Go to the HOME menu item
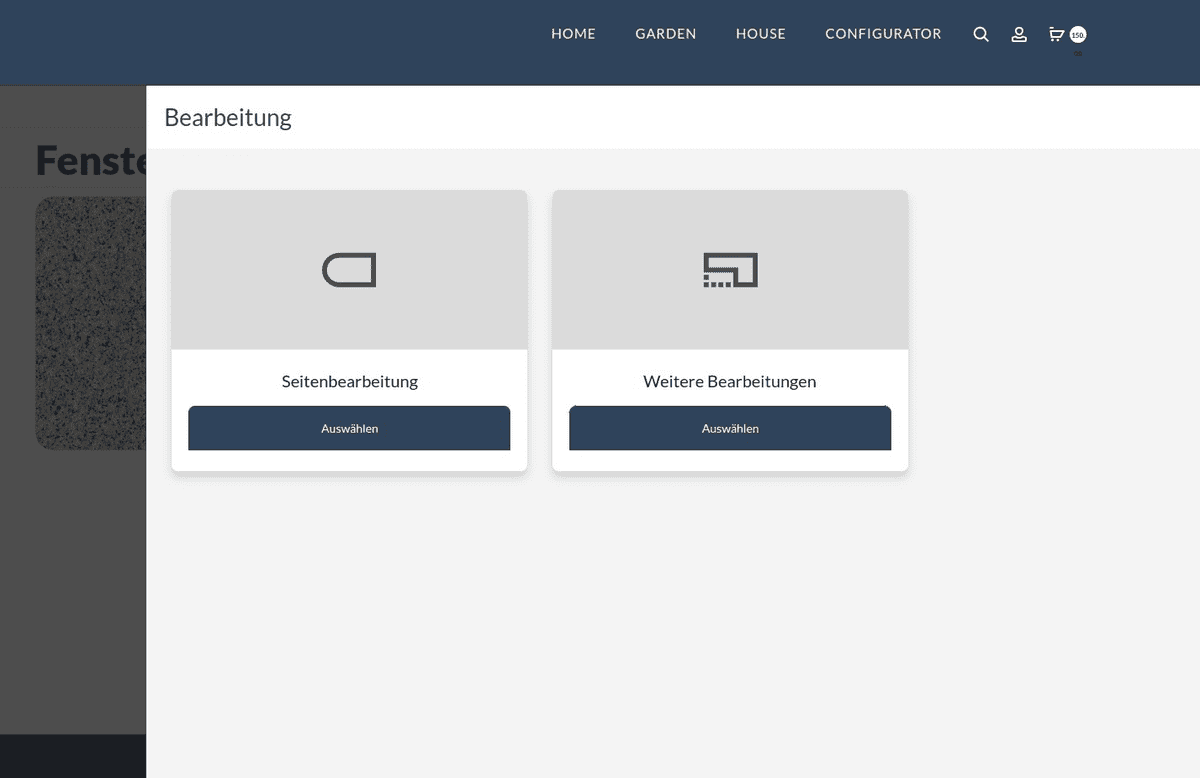This screenshot has width=1200, height=778. [573, 34]
